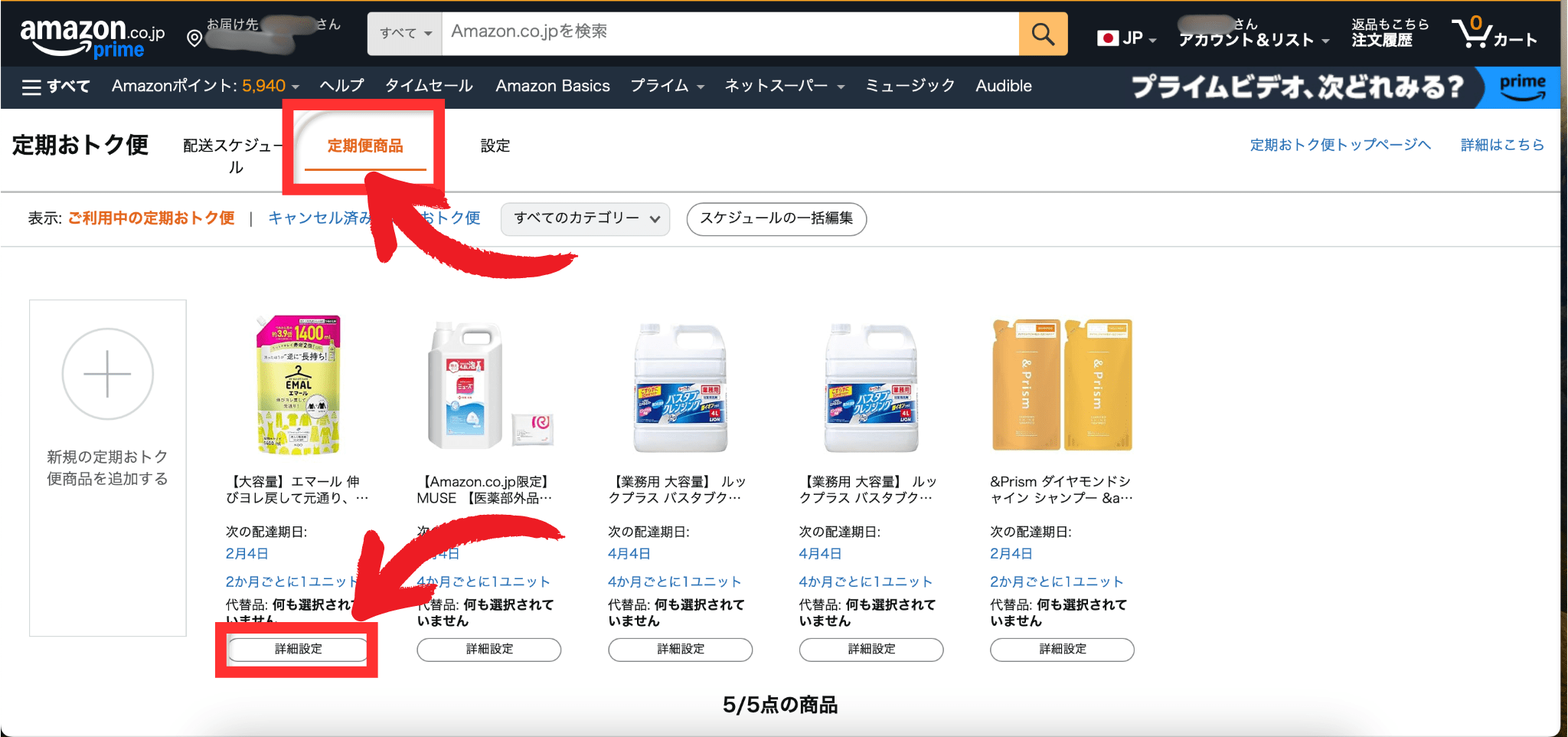This screenshot has height=737, width=1568.
Task: Open MUSE 医薬部外品 product title link
Action: [485, 490]
